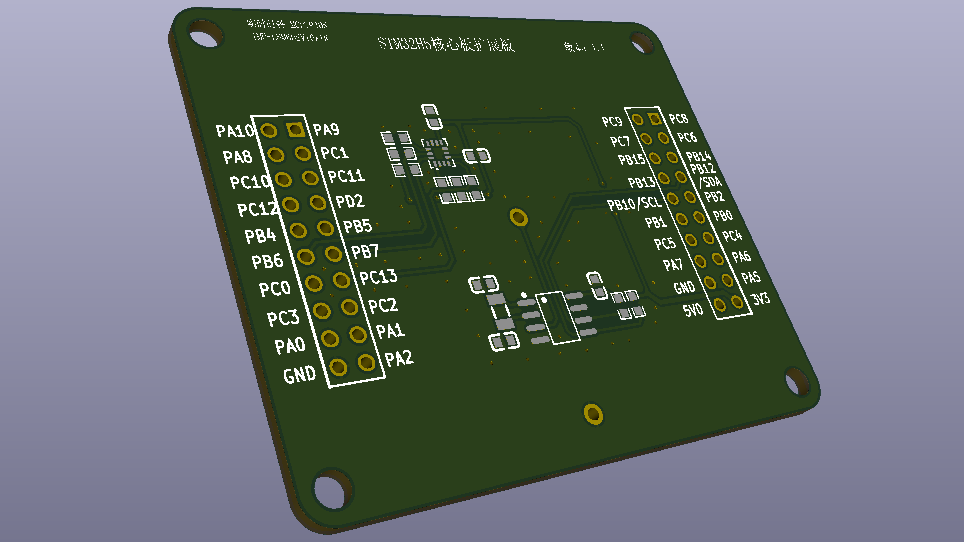Click the PC13 silkscreen label

[379, 277]
